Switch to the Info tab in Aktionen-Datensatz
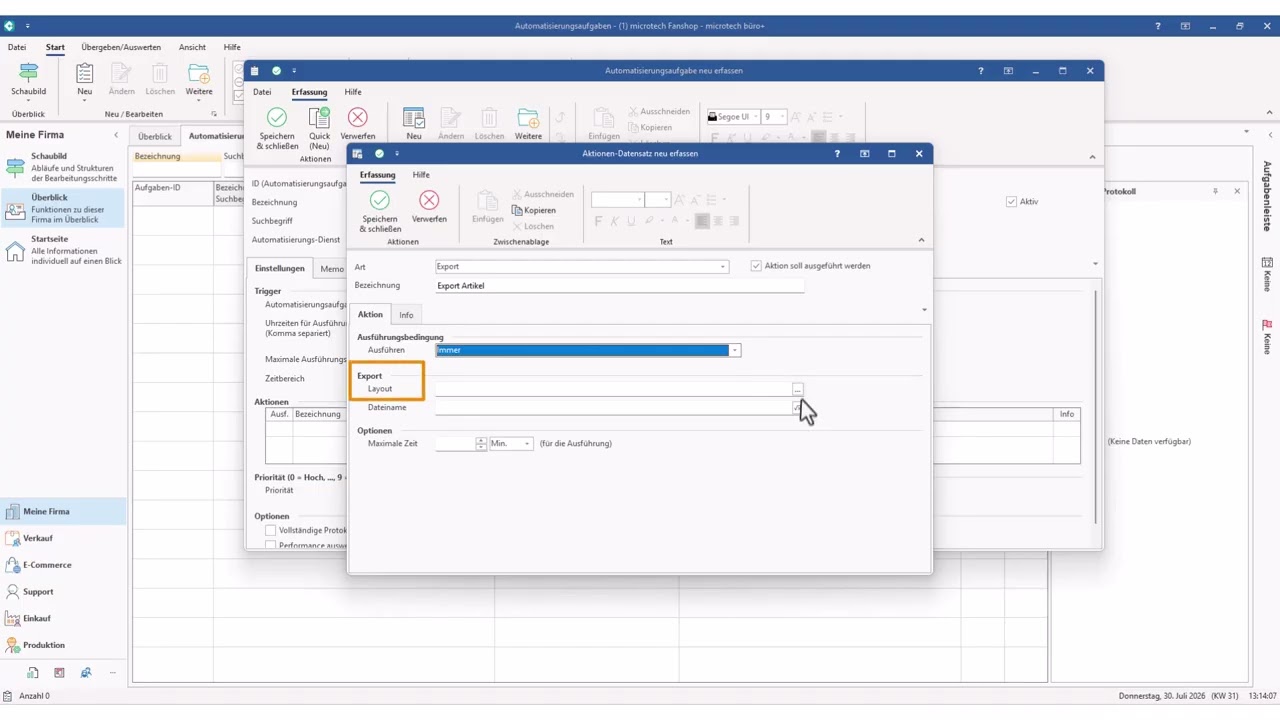This screenshot has height=720, width=1280. [406, 315]
